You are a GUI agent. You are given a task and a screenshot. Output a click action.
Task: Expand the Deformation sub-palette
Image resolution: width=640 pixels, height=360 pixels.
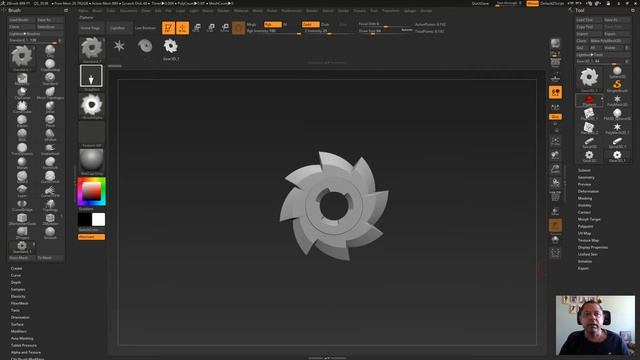tap(588, 191)
